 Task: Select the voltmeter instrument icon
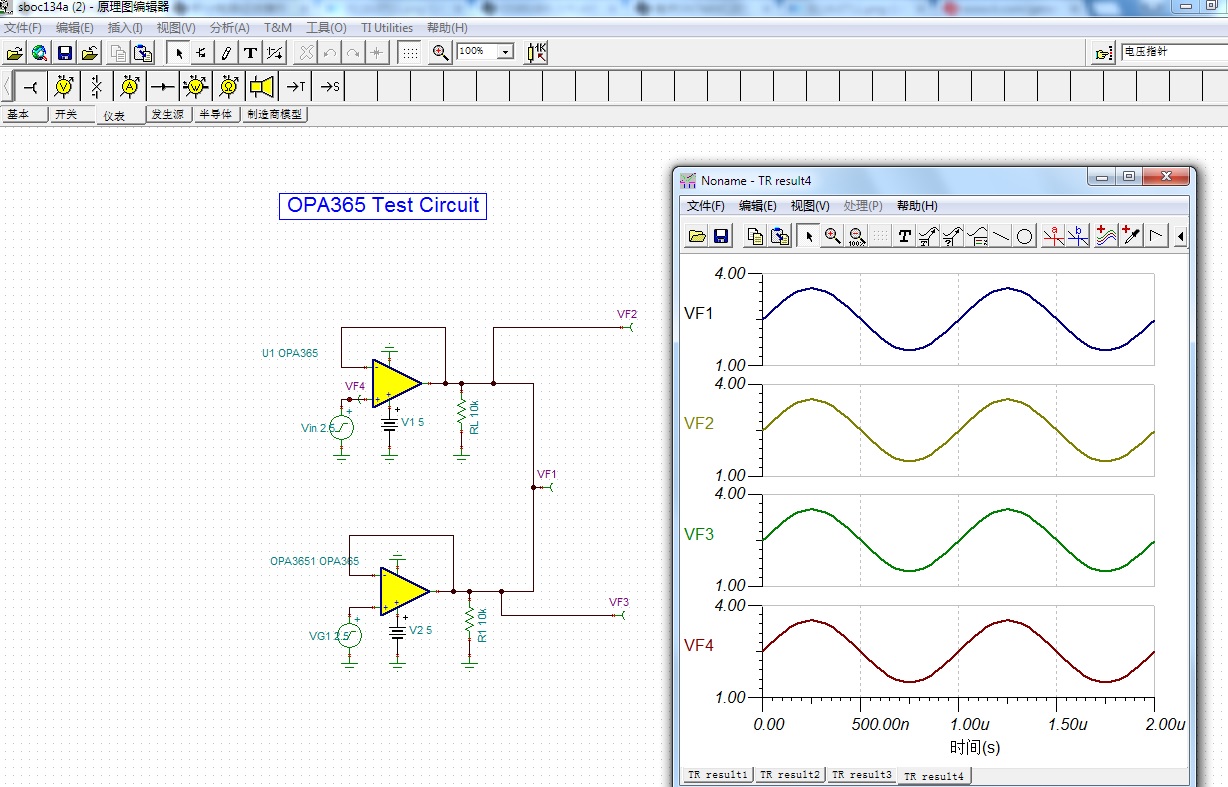pyautogui.click(x=63, y=86)
